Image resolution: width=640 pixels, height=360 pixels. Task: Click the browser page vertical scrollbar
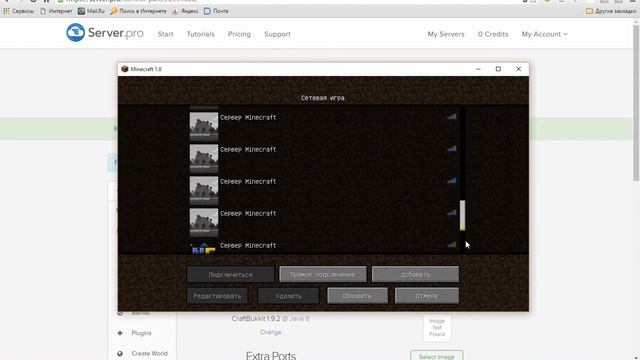pyautogui.click(x=636, y=102)
